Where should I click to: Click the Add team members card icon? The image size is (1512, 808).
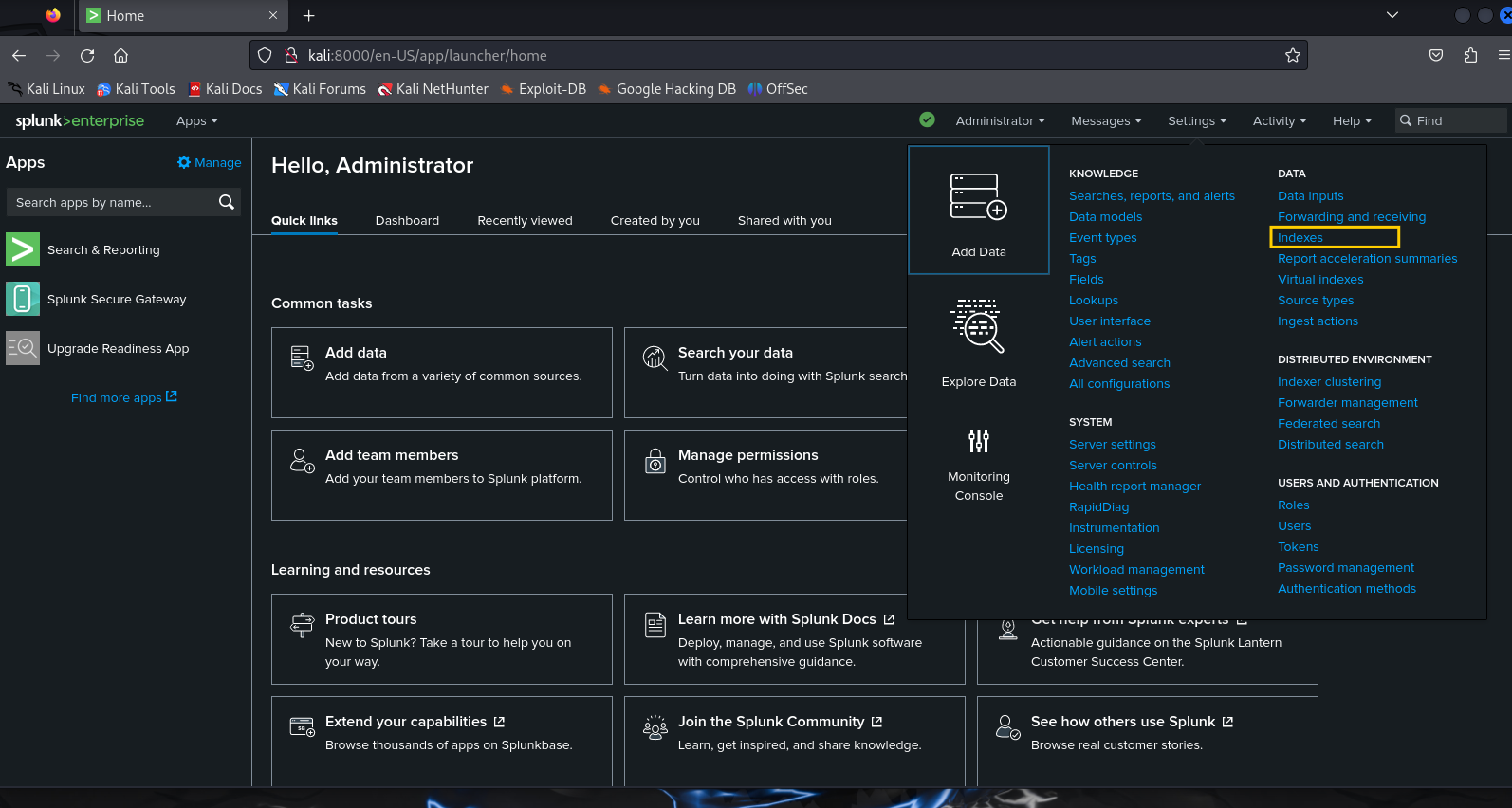[302, 461]
